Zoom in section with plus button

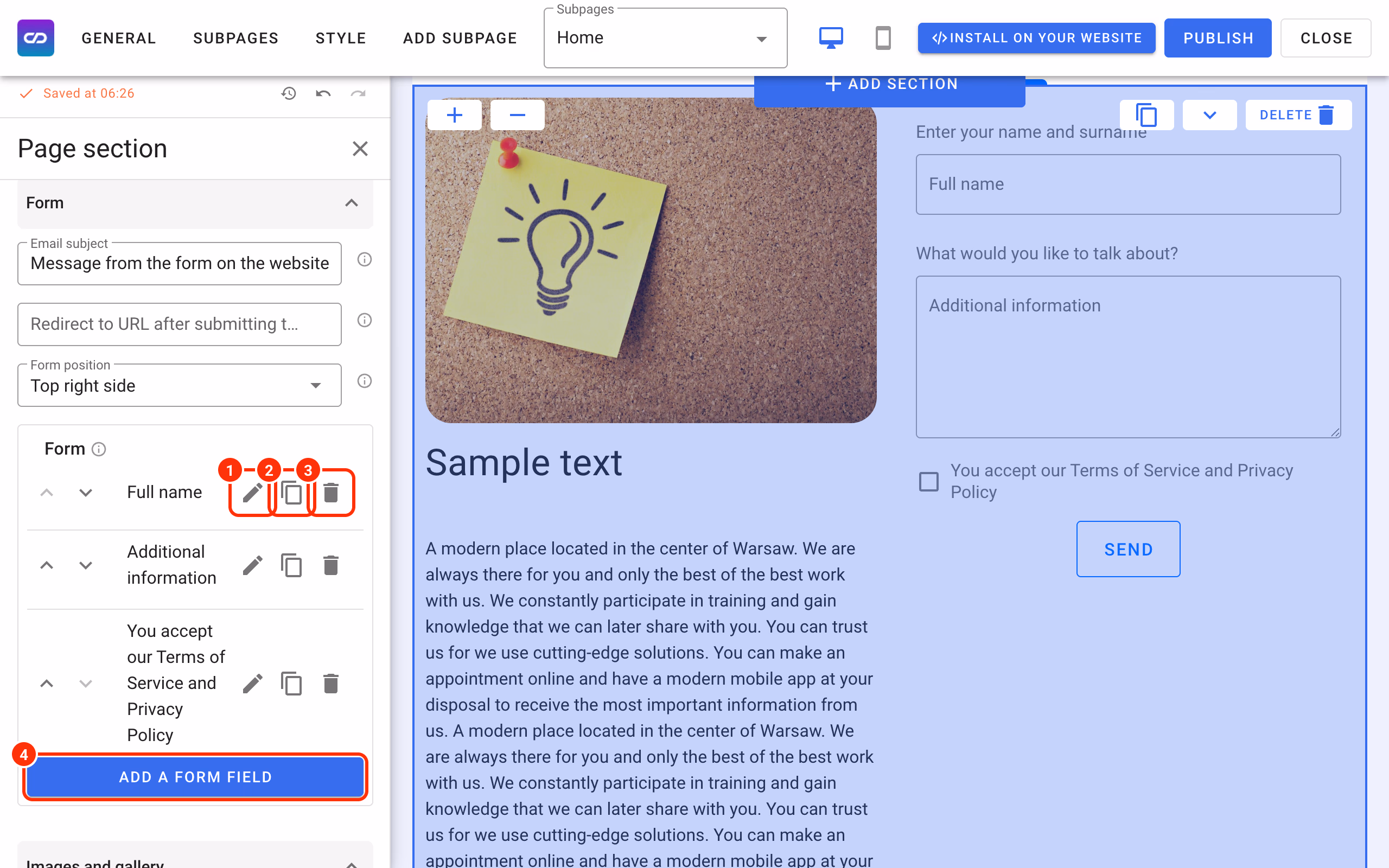(x=455, y=115)
